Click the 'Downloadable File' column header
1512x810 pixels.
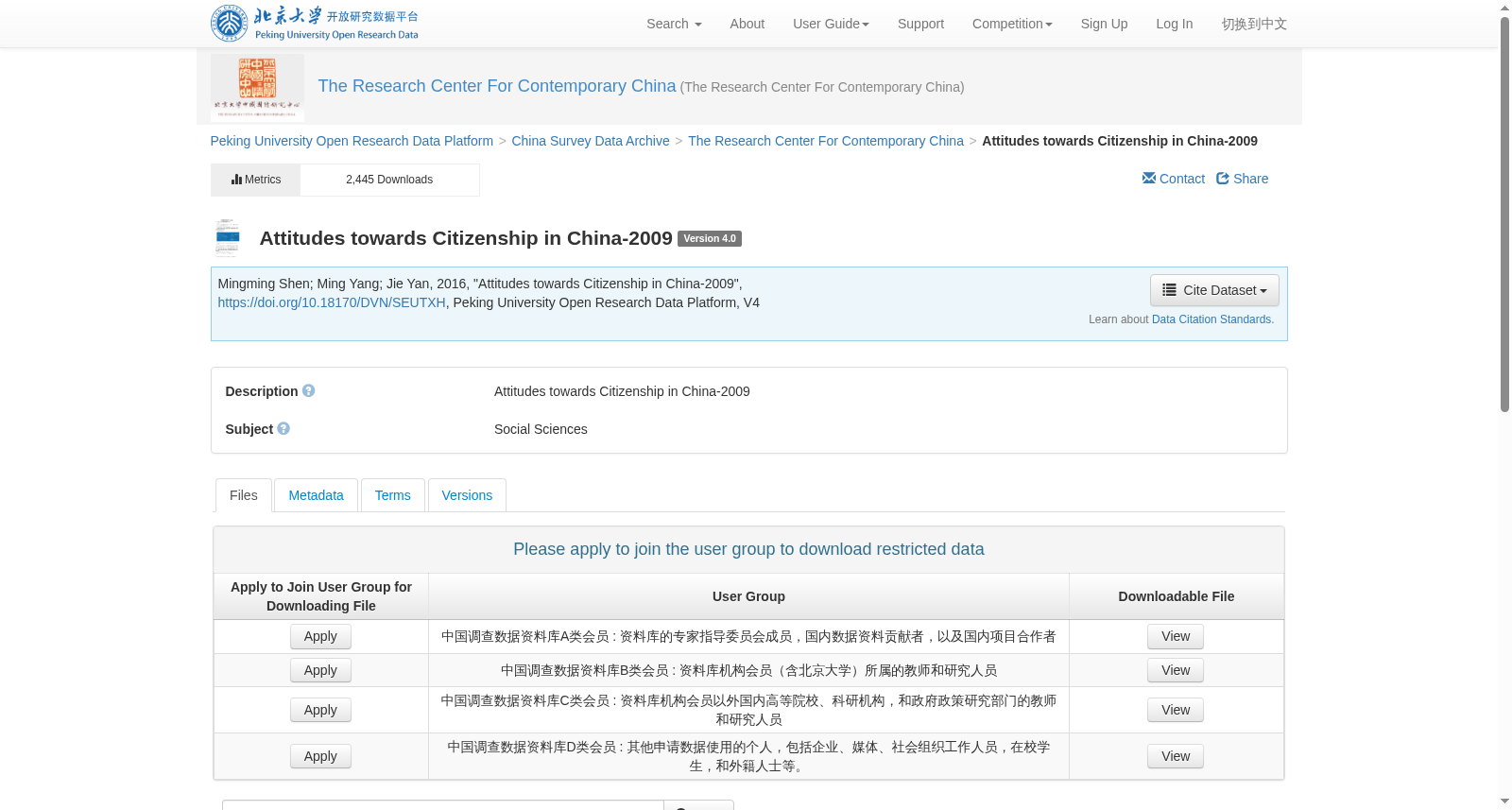click(1177, 596)
